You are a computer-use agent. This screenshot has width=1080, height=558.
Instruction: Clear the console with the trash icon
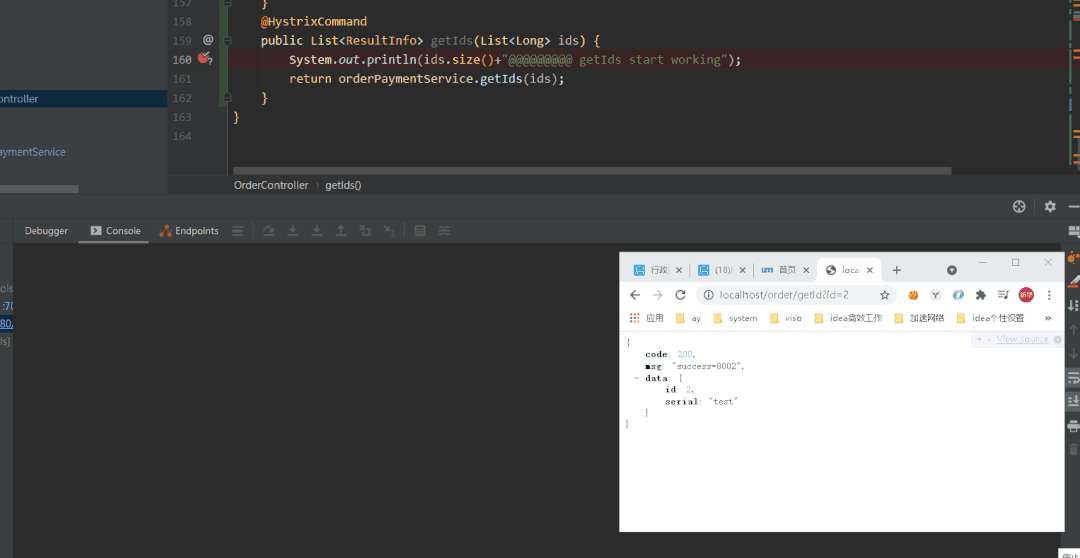[1072, 450]
